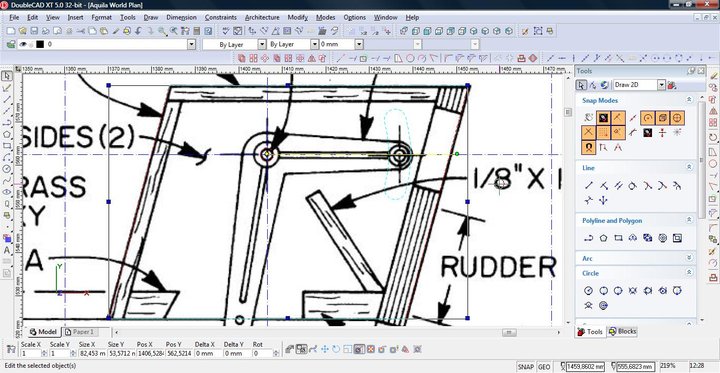The image size is (720, 373).
Task: Select the rectangle tool in Polyline and Polygon
Action: (618, 238)
